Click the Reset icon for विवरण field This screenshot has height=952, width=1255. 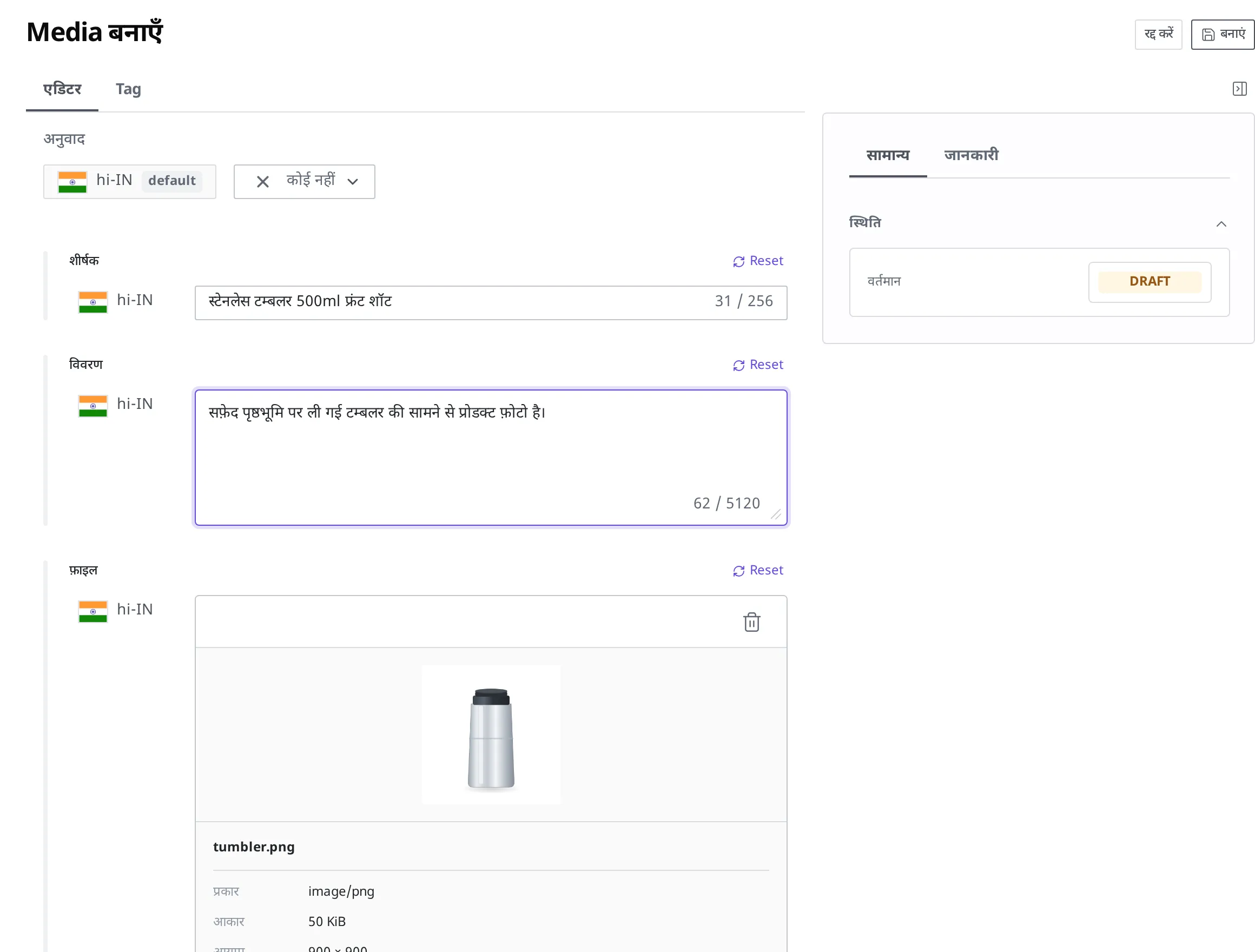(738, 365)
